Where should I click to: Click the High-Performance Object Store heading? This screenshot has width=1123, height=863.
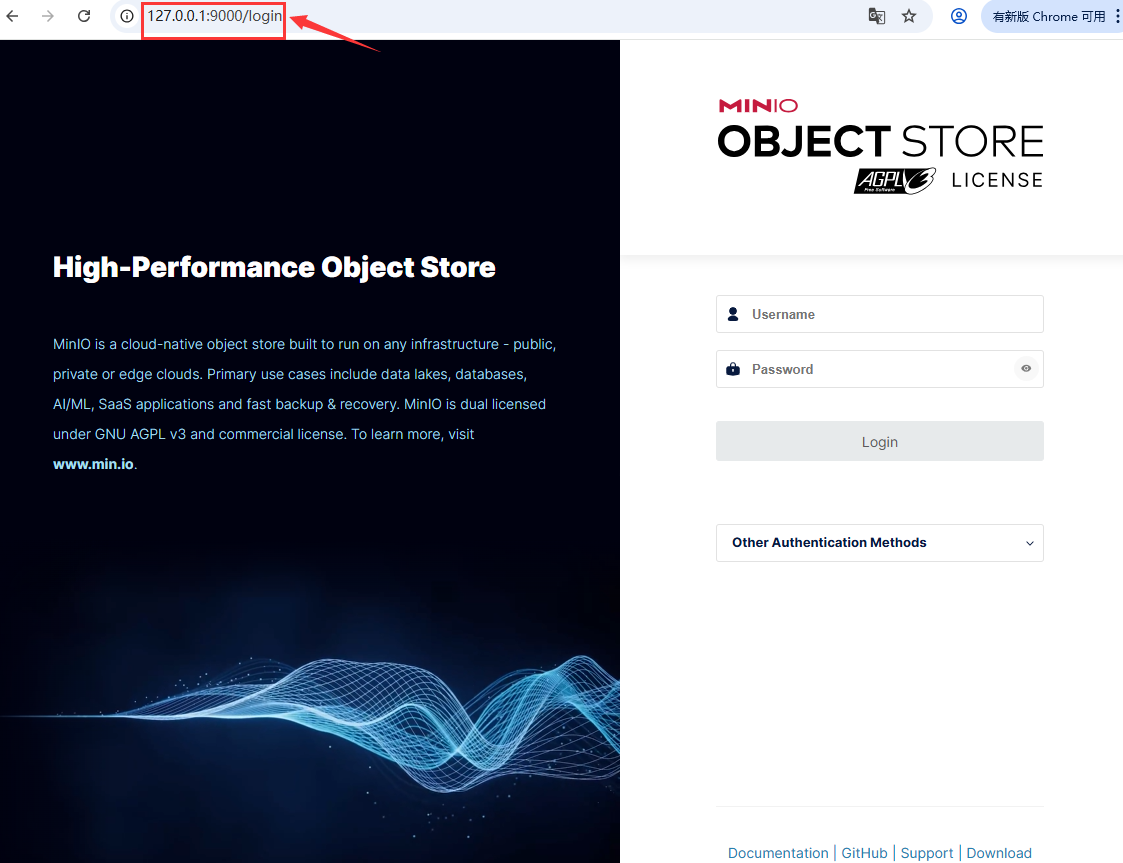click(x=274, y=267)
